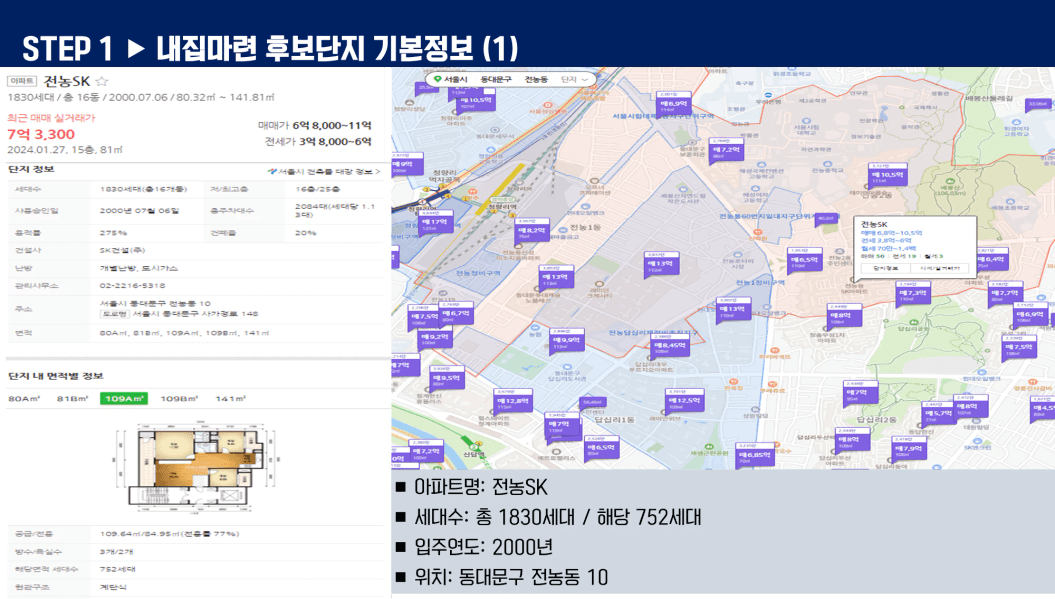Click the 매 6.4억 listing marker
Viewport: 1055px width, 599px height.
[991, 260]
